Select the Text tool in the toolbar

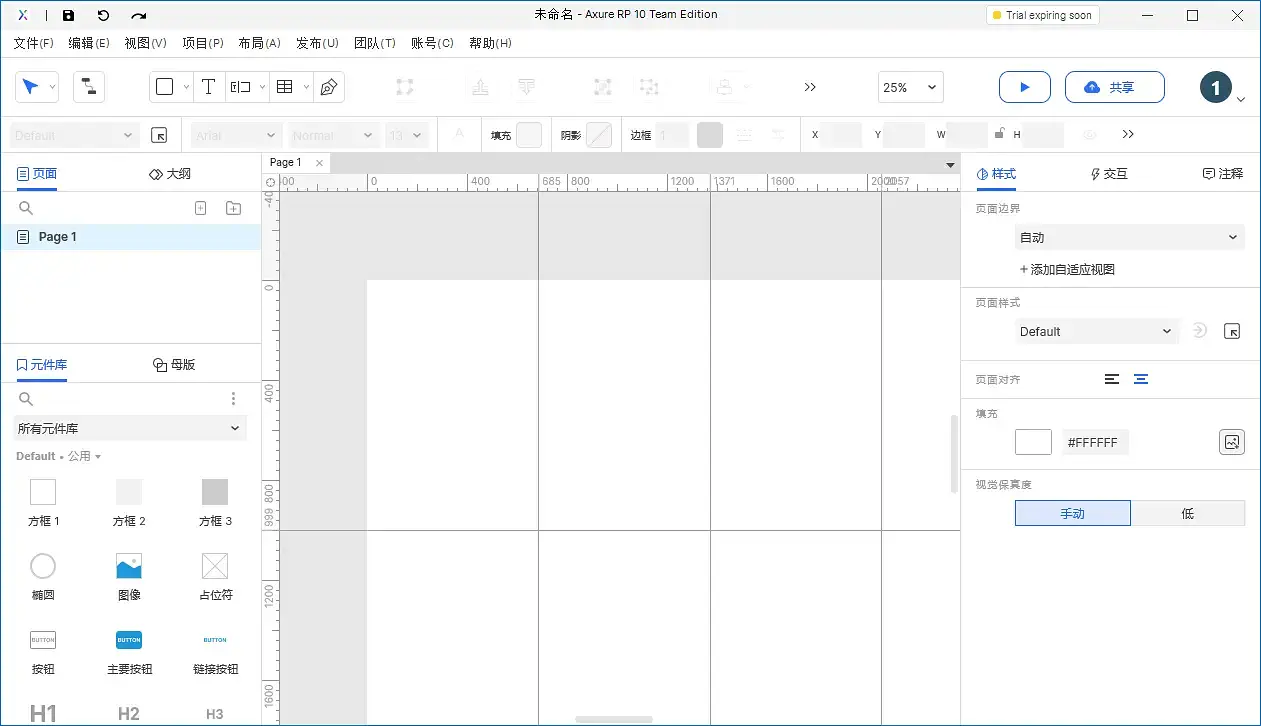208,87
